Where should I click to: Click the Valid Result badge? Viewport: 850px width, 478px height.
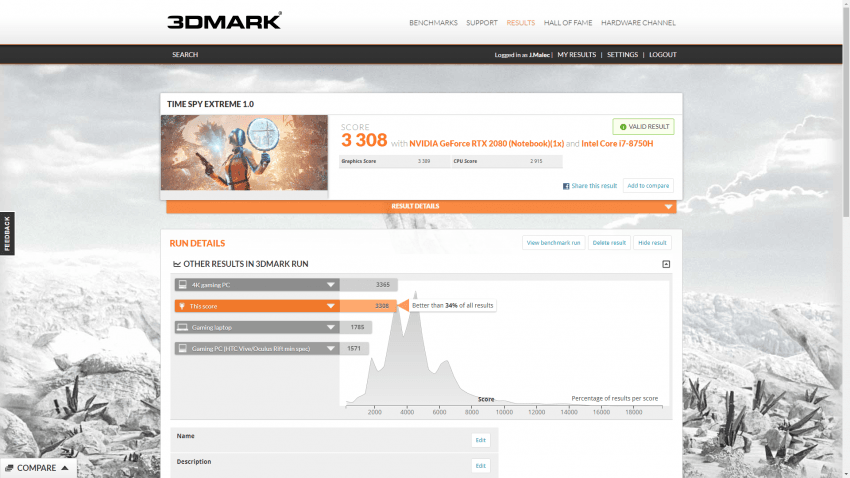(643, 127)
